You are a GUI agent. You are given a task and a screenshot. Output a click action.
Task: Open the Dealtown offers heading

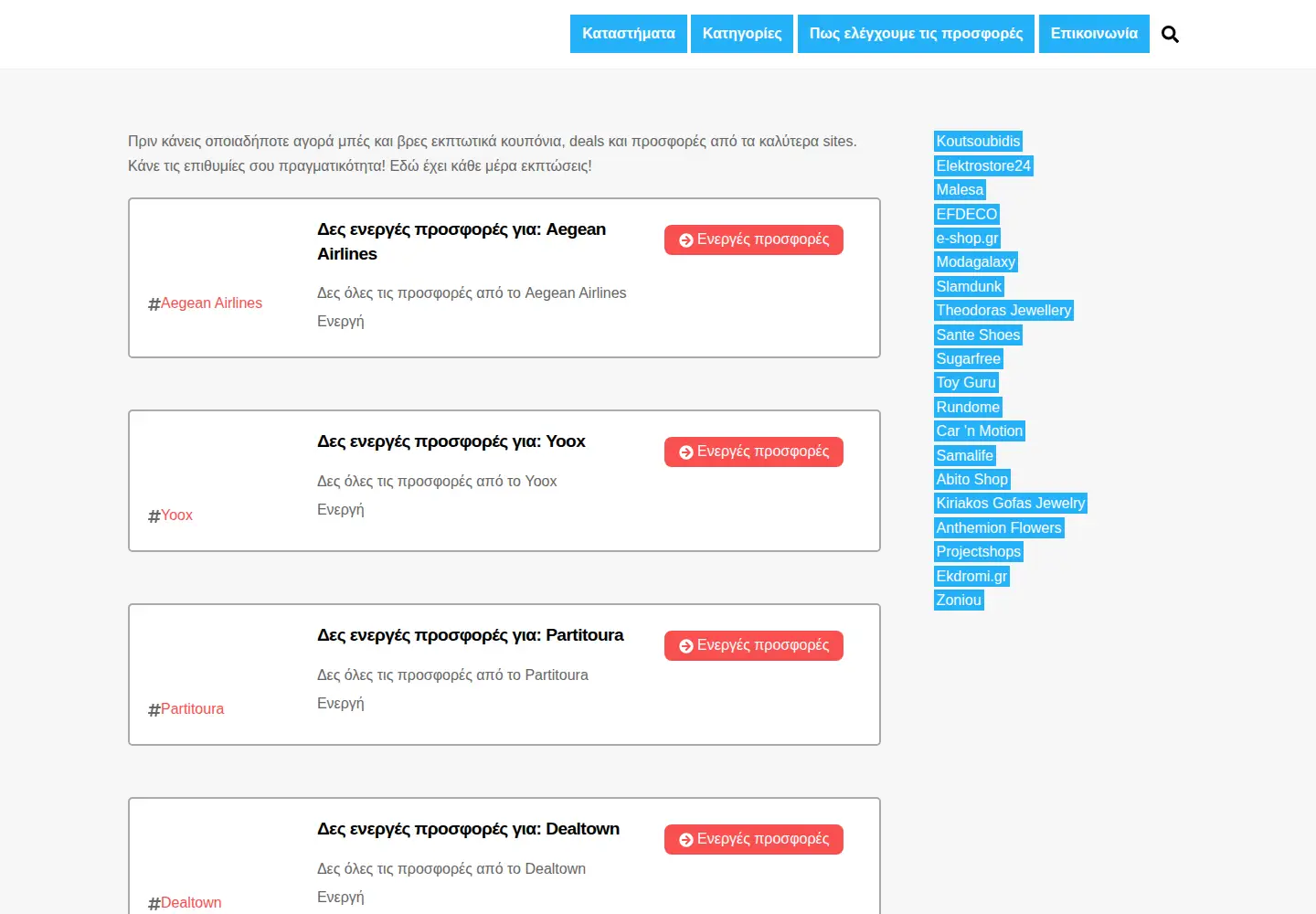click(468, 829)
